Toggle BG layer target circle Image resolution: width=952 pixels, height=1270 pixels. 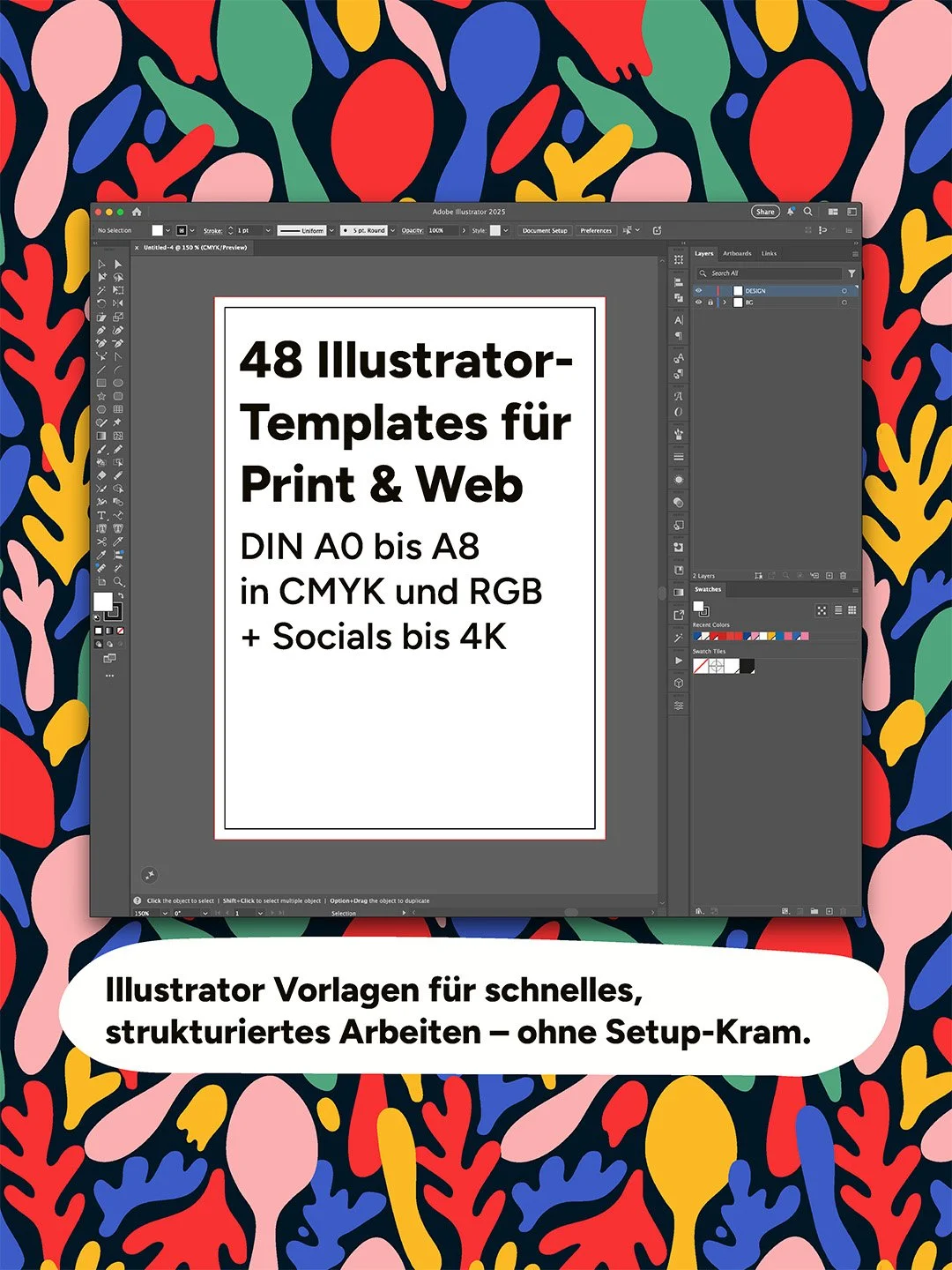[844, 303]
